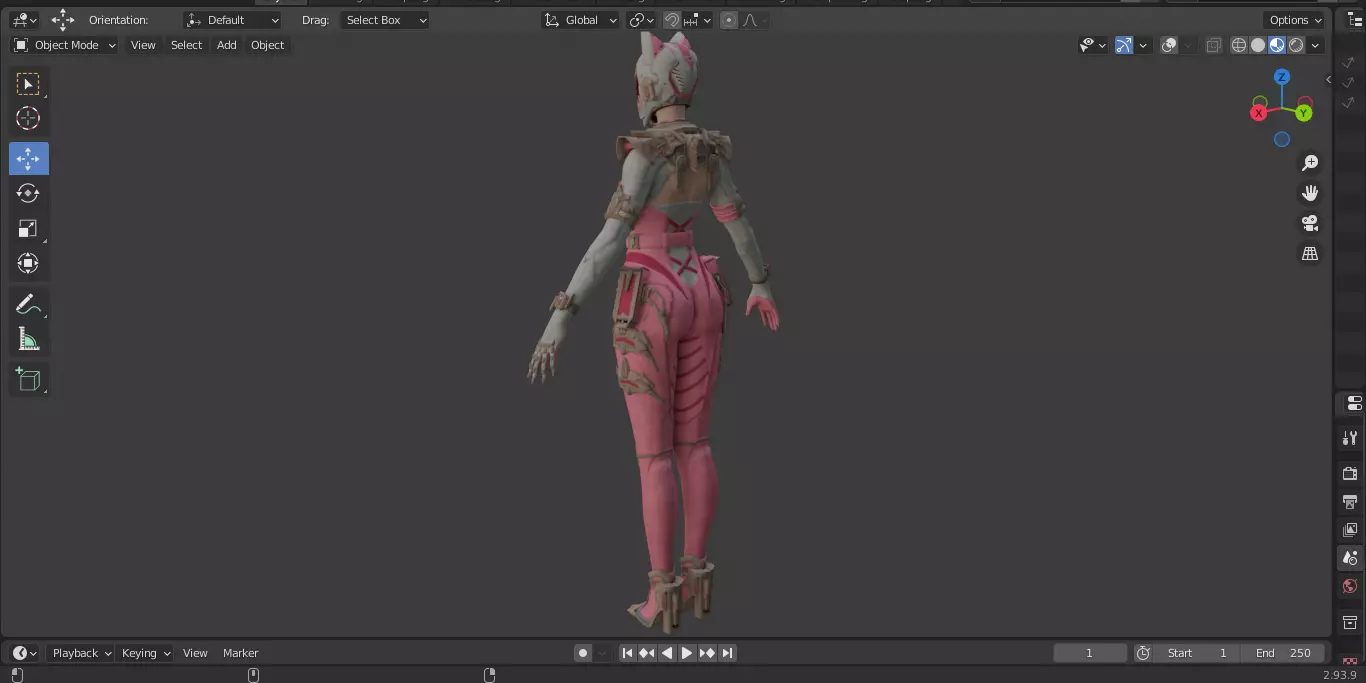Select the Select Box tool
1366x683 pixels.
point(28,84)
